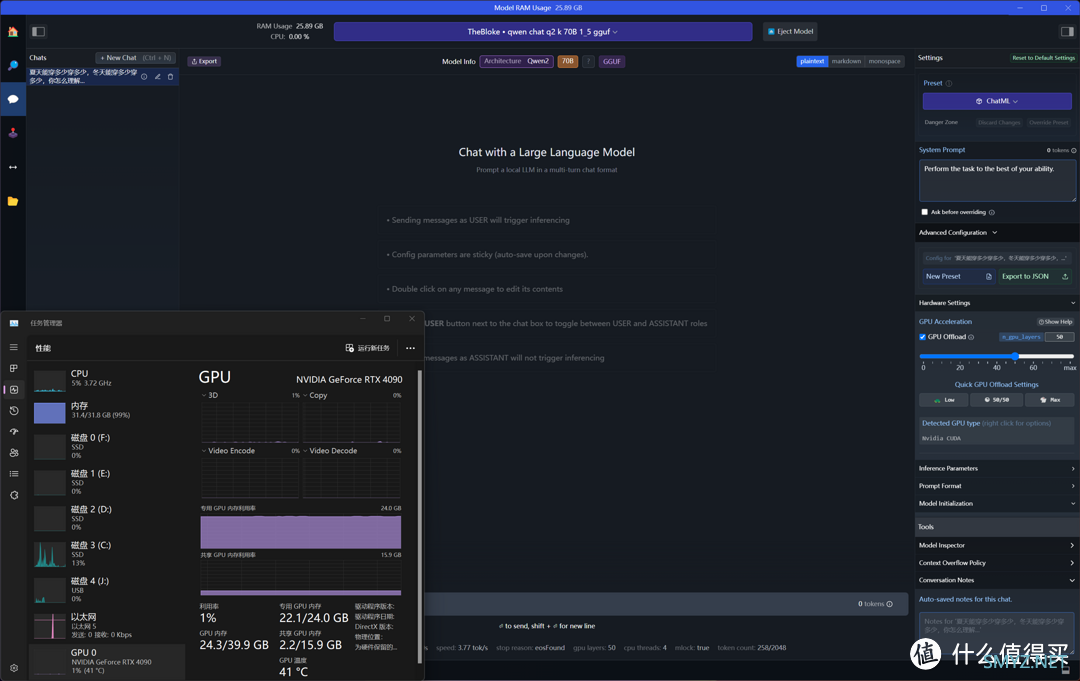
Task: Open the ChatML preset dropdown
Action: [997, 101]
